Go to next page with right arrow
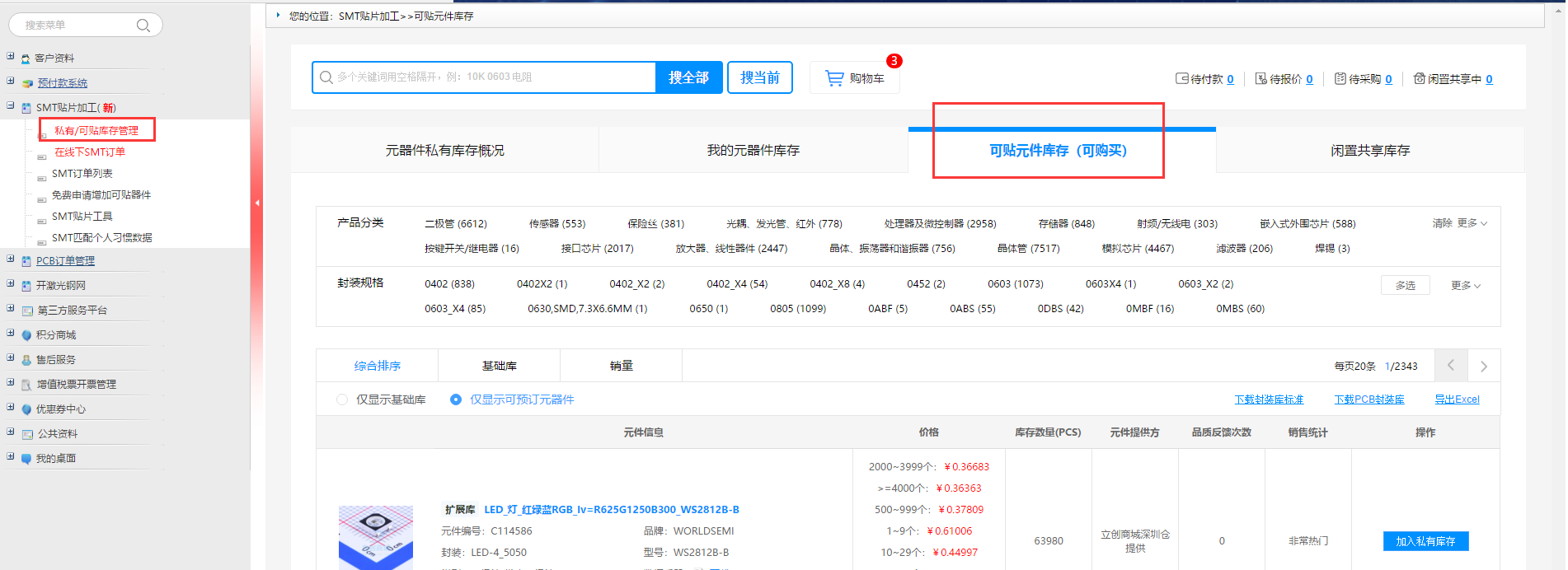 (1483, 367)
